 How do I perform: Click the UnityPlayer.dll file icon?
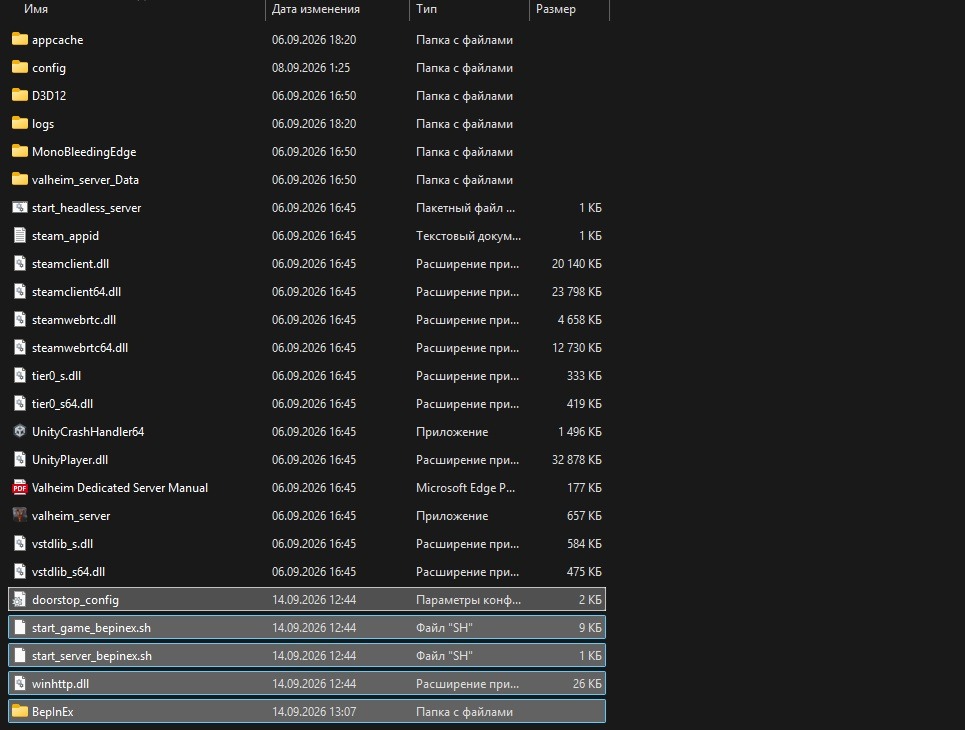[x=20, y=459]
